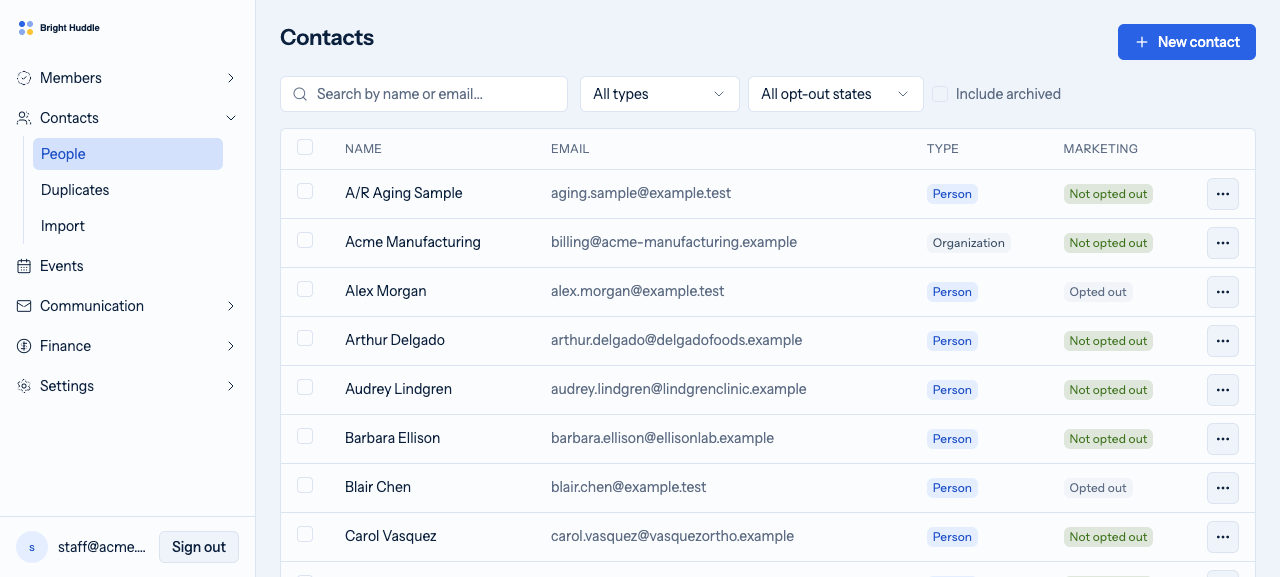Open actions menu for Barbara Ellison
The image size is (1280, 577).
(x=1223, y=439)
